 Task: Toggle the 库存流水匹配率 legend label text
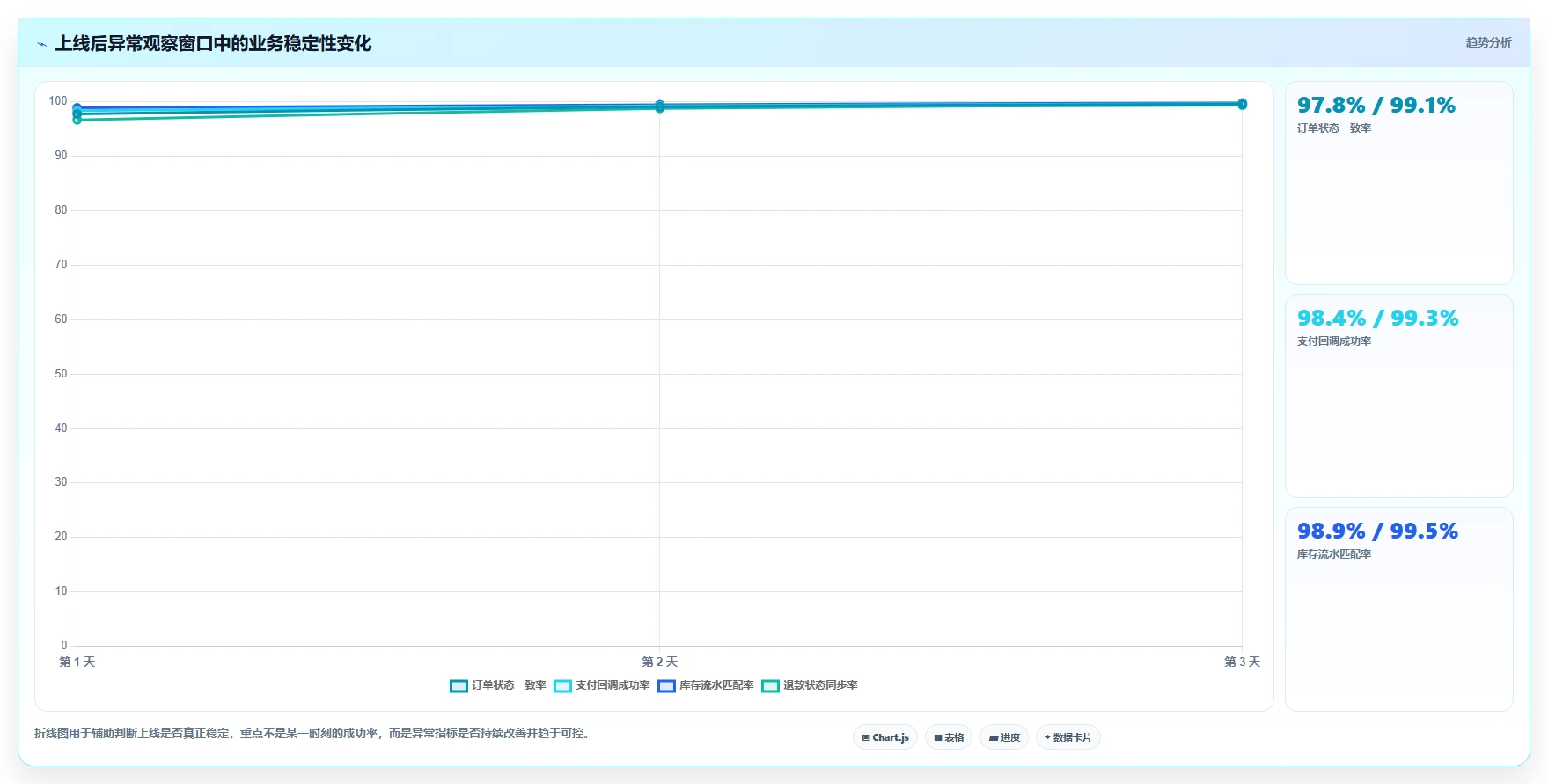click(x=716, y=685)
